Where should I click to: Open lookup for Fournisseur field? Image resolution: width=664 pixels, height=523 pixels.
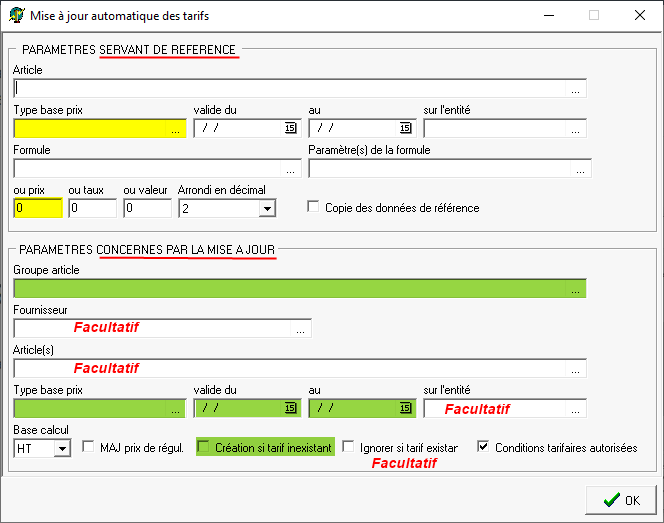301,329
